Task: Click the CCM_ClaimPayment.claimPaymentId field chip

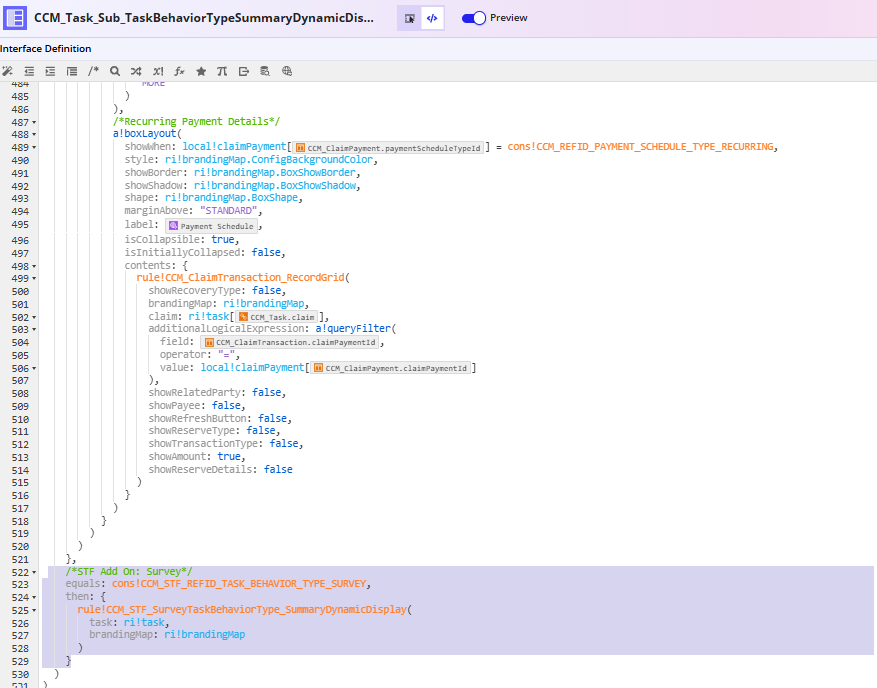Action: (390, 368)
